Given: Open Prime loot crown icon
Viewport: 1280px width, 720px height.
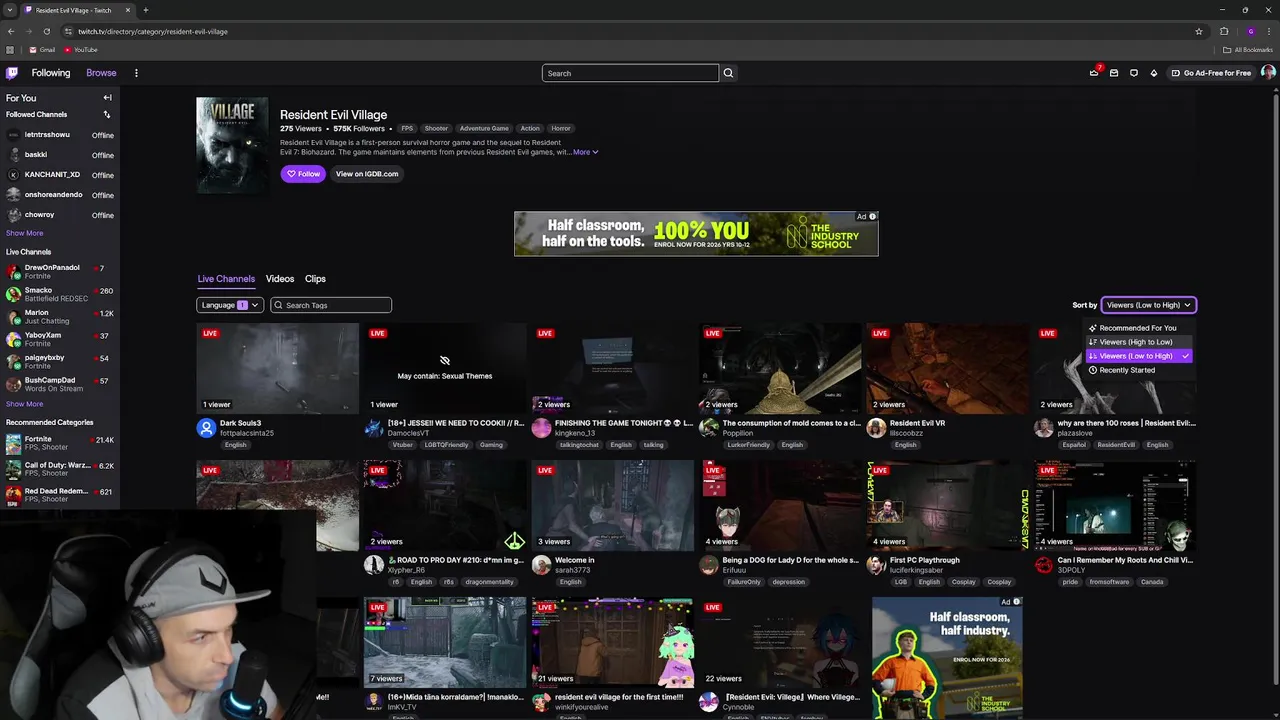Looking at the screenshot, I should [1094, 73].
